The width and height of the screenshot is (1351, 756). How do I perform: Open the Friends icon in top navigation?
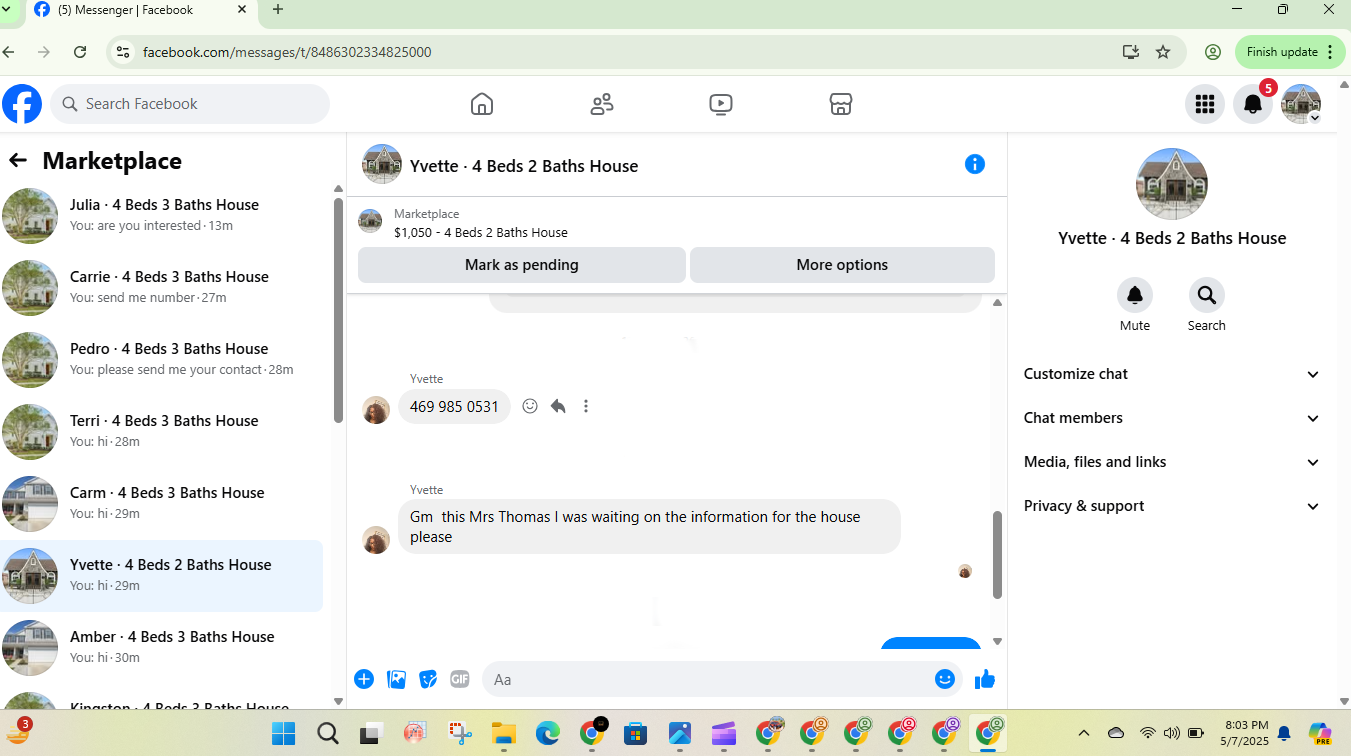pos(602,104)
